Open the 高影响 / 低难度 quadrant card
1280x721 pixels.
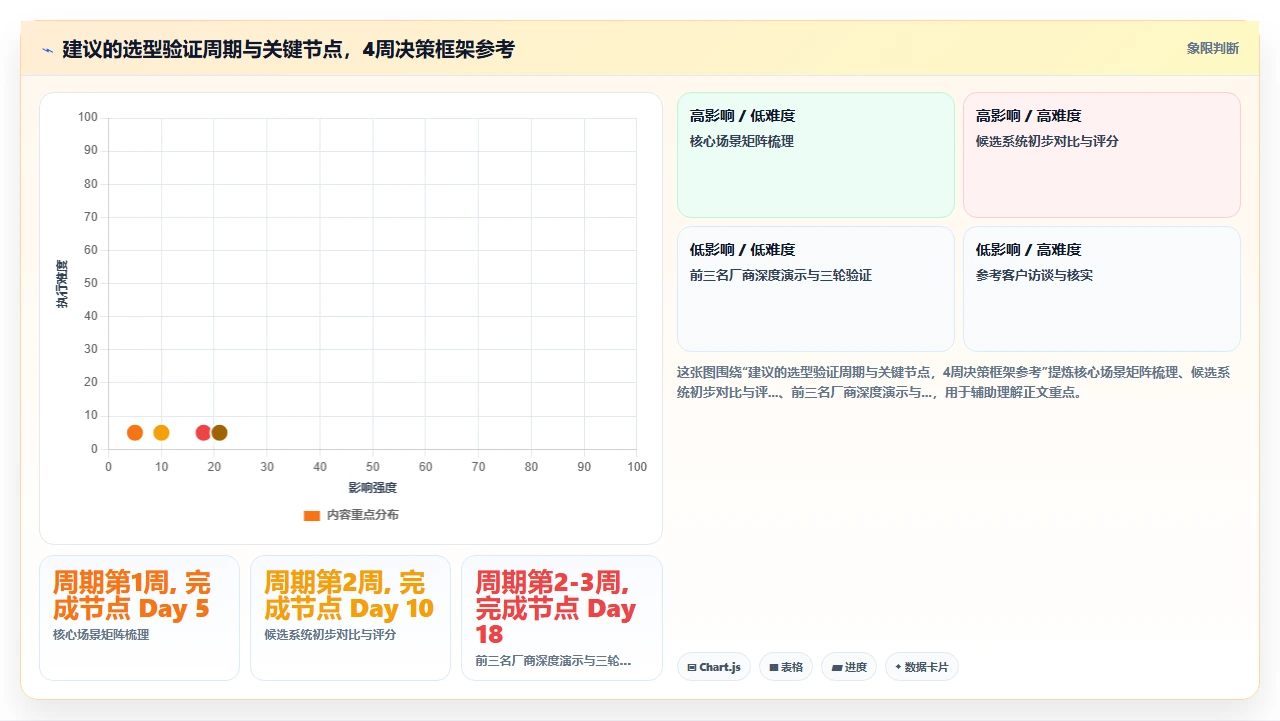click(x=816, y=155)
